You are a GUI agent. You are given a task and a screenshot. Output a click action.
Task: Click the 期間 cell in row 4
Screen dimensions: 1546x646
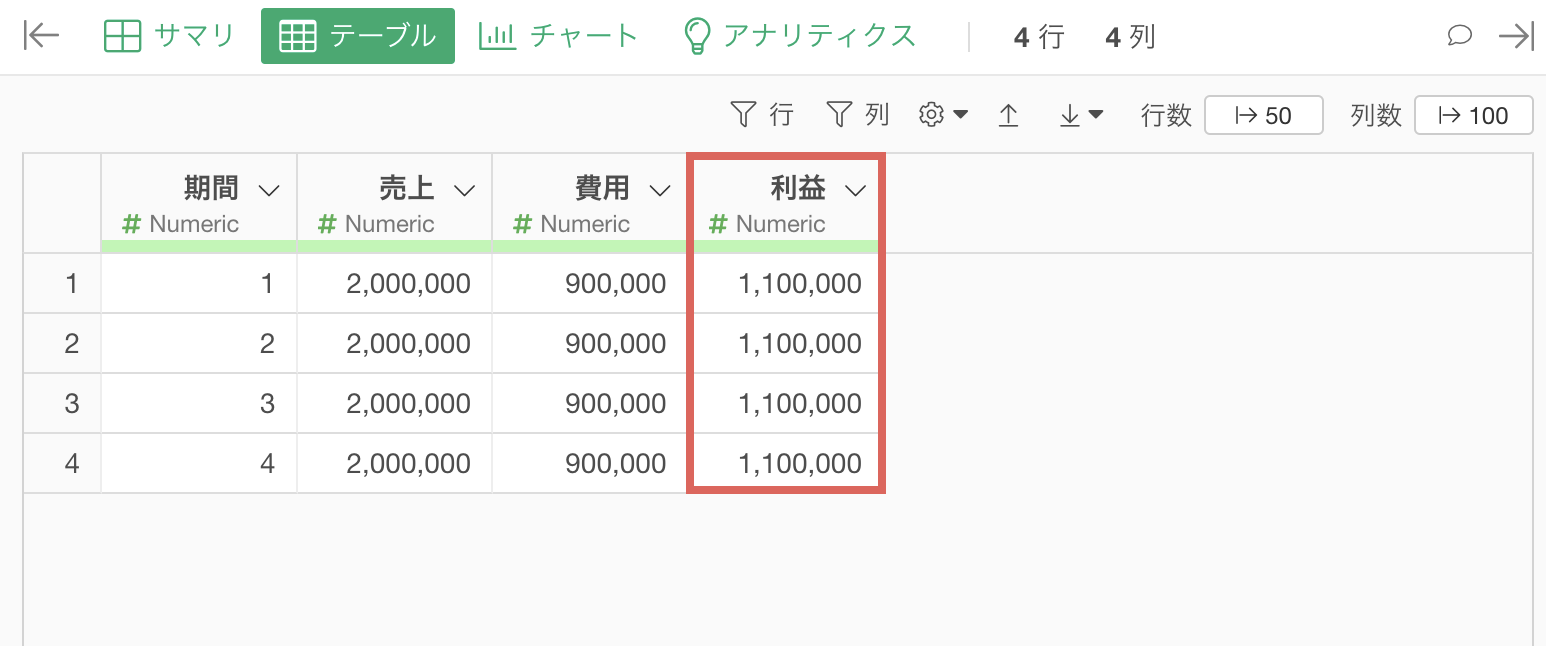coord(199,463)
